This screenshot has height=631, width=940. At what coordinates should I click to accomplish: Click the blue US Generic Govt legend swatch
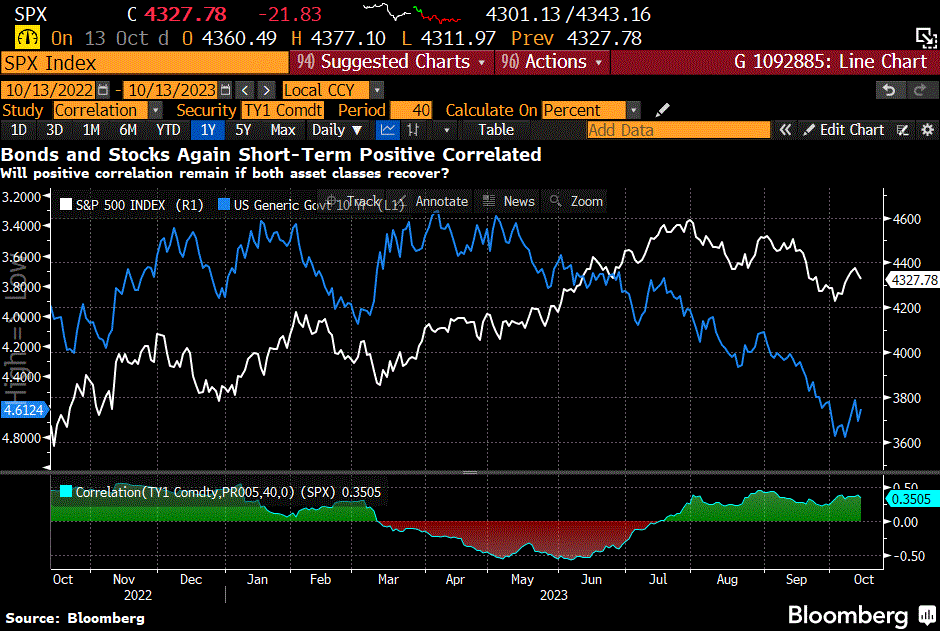point(224,205)
